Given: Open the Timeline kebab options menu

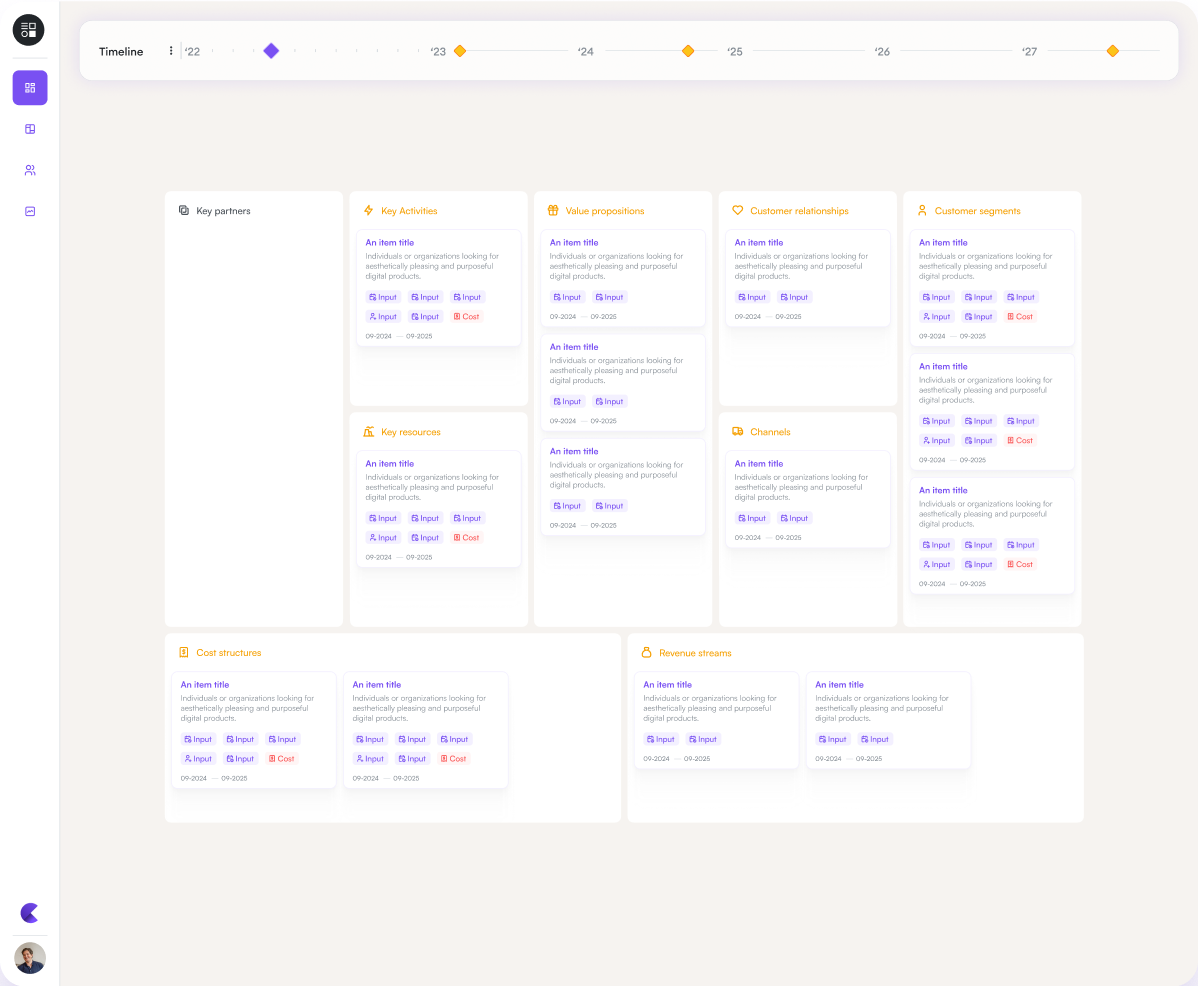Looking at the screenshot, I should (x=170, y=51).
